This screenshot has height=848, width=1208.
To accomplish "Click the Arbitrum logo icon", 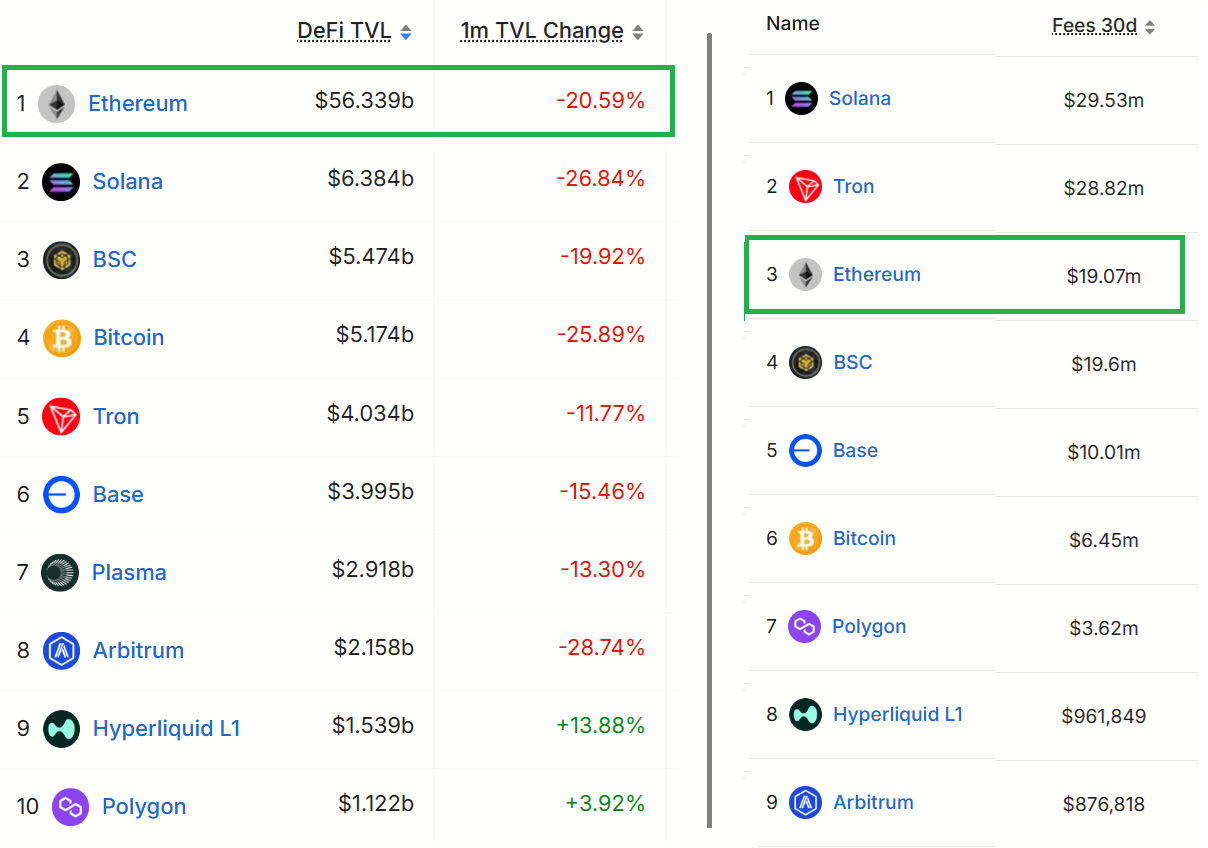I will click(x=60, y=650).
